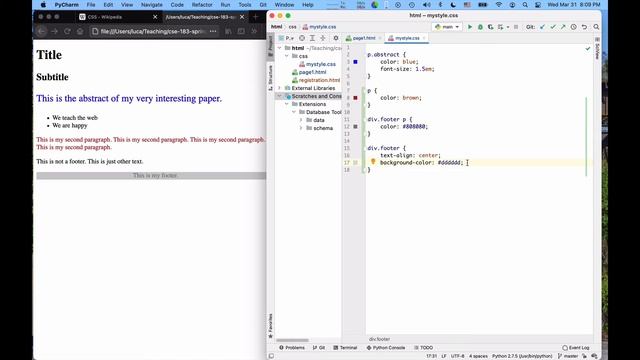The height and width of the screenshot is (360, 640).
Task: Click inspection green checkmark in editor corner
Action: coord(588,49)
